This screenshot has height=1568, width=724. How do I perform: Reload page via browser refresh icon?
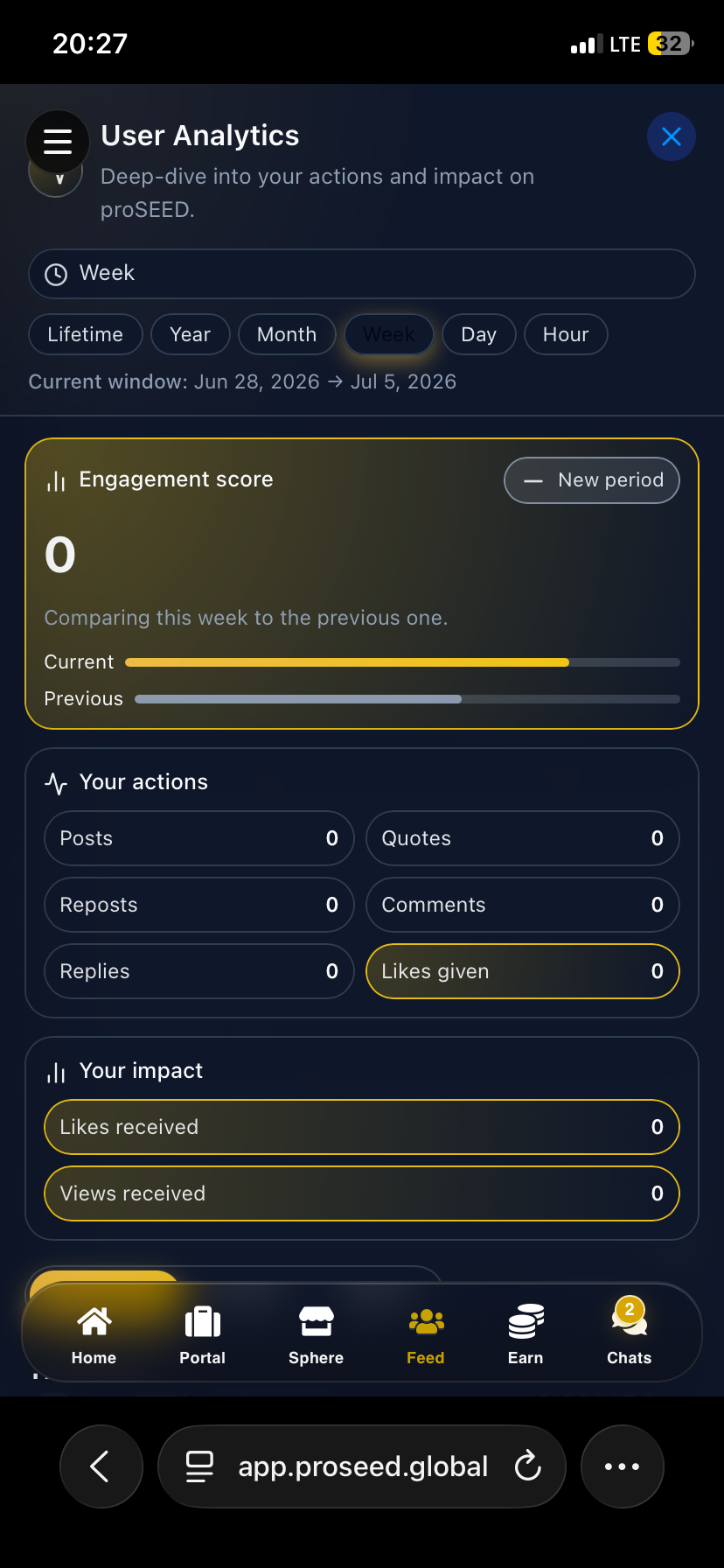coord(528,1466)
